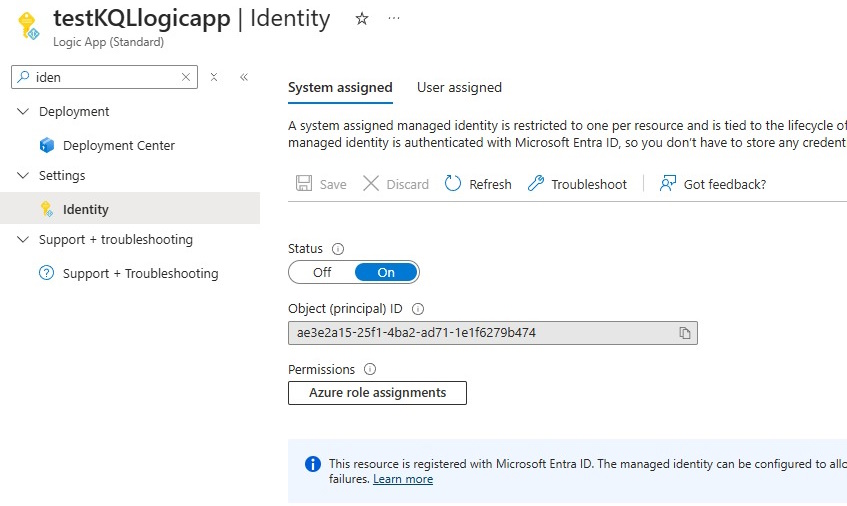Collapse Support + troubleshooting group
The width and height of the screenshot is (847, 506).
tap(23, 239)
